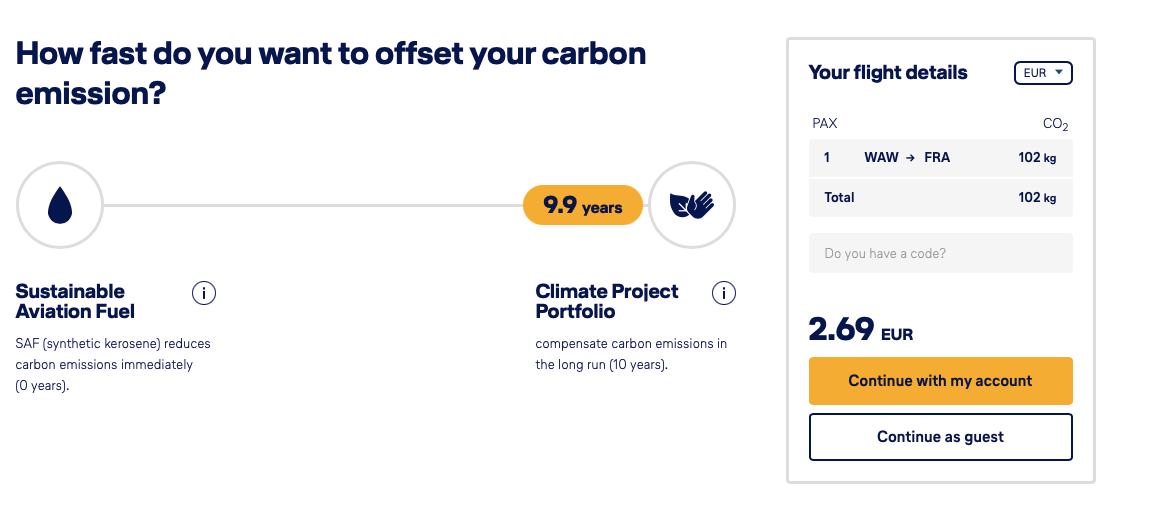Click the leaf and hand Climate Project icon

coord(692,206)
